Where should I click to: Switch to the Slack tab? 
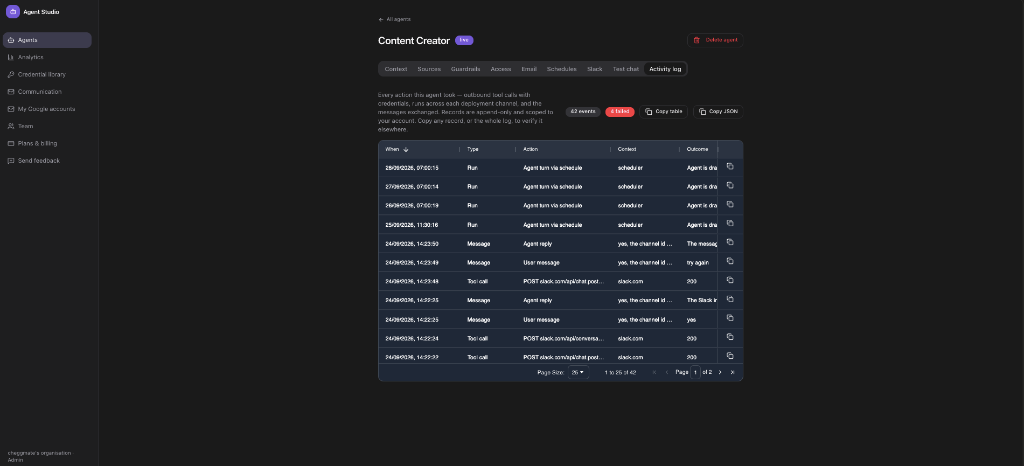(594, 69)
